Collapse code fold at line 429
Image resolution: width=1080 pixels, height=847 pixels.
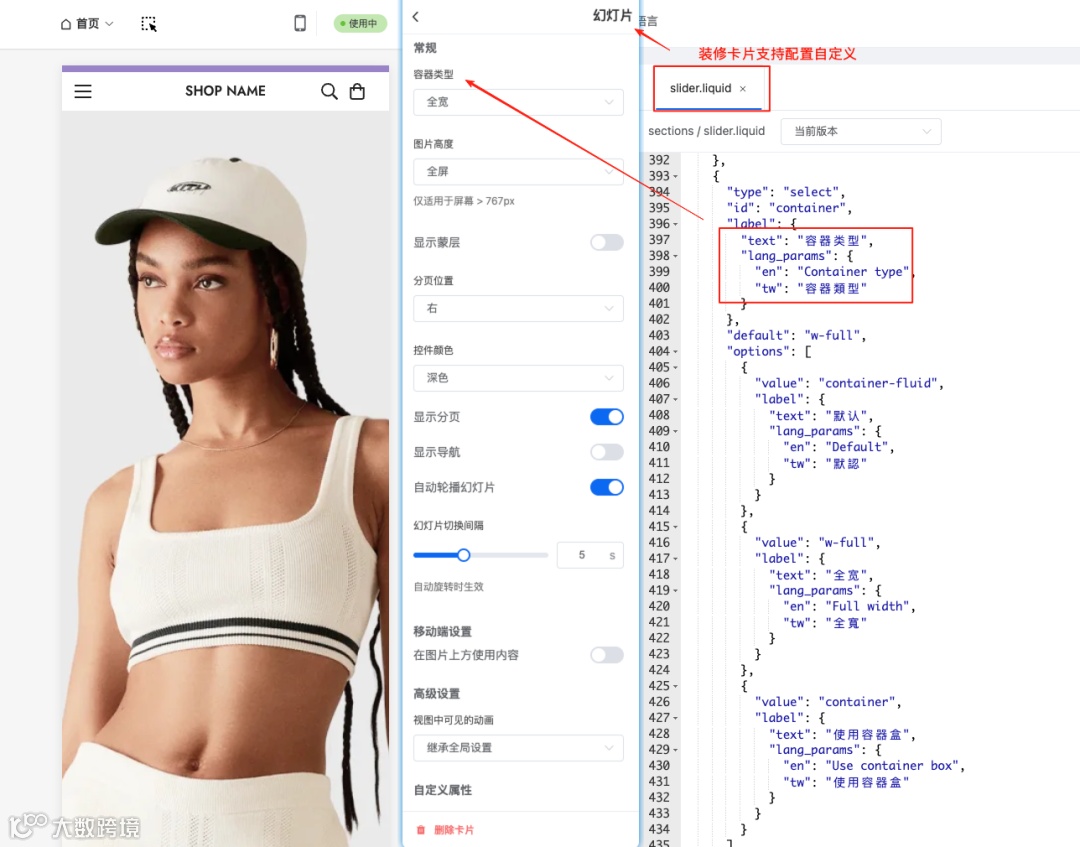tap(675, 750)
